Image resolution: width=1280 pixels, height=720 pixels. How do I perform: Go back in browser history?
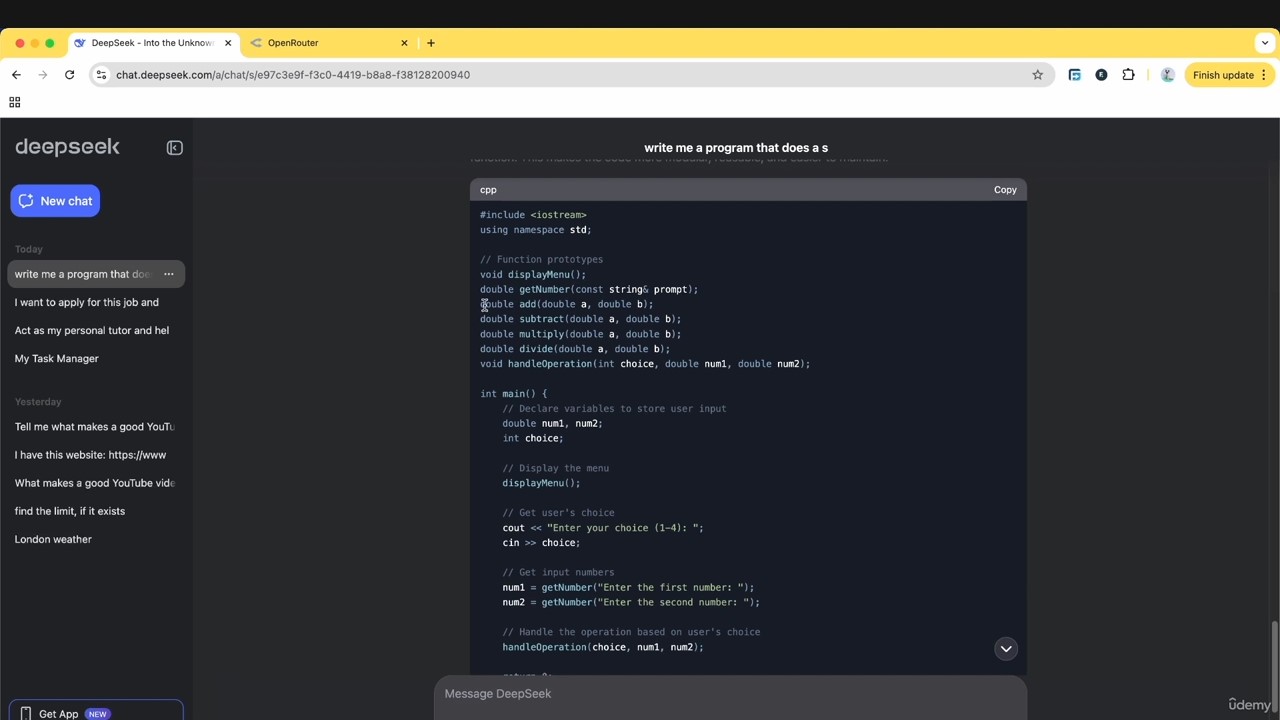(16, 75)
